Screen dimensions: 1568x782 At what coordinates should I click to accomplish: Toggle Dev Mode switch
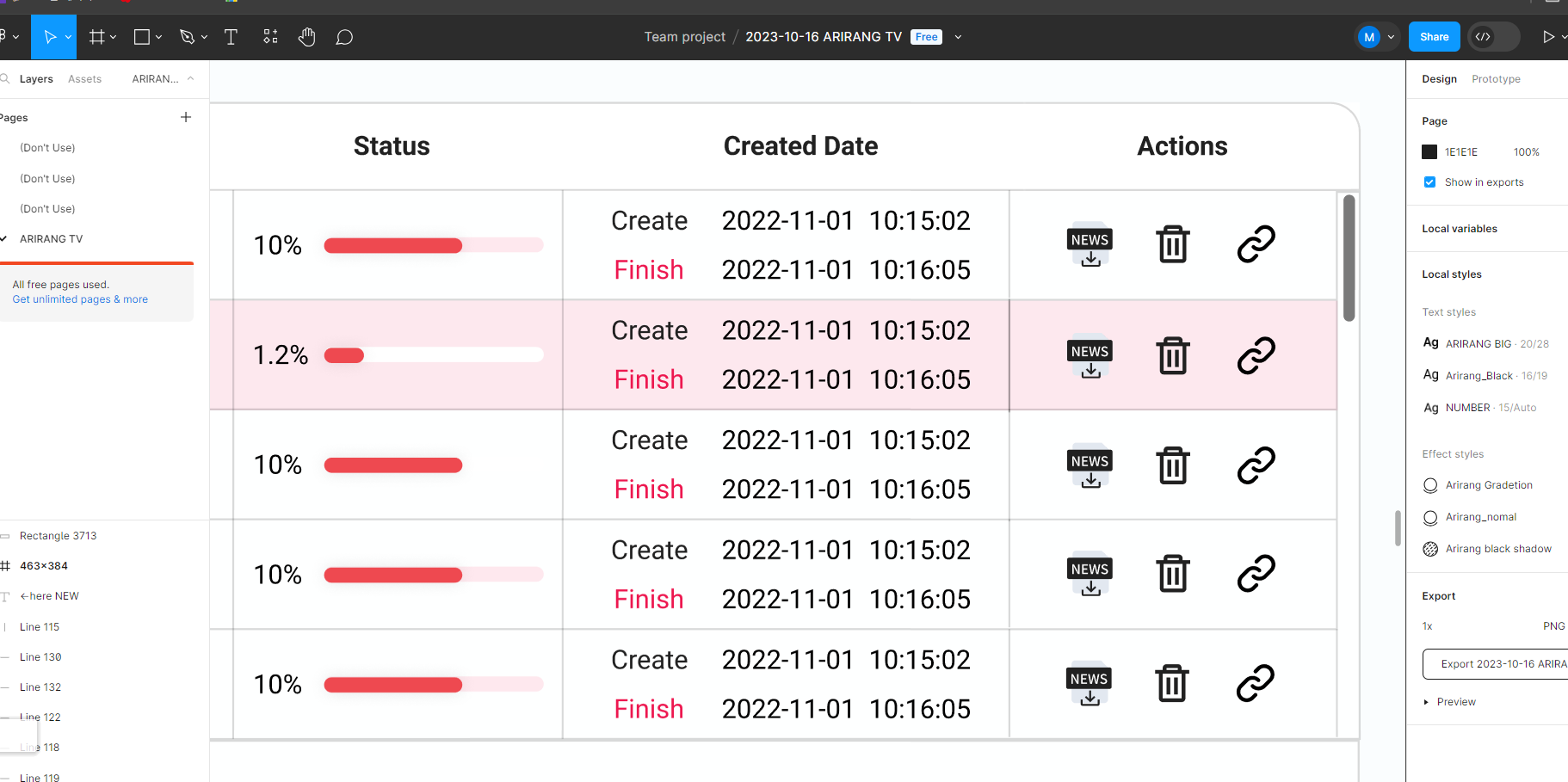(x=1494, y=37)
